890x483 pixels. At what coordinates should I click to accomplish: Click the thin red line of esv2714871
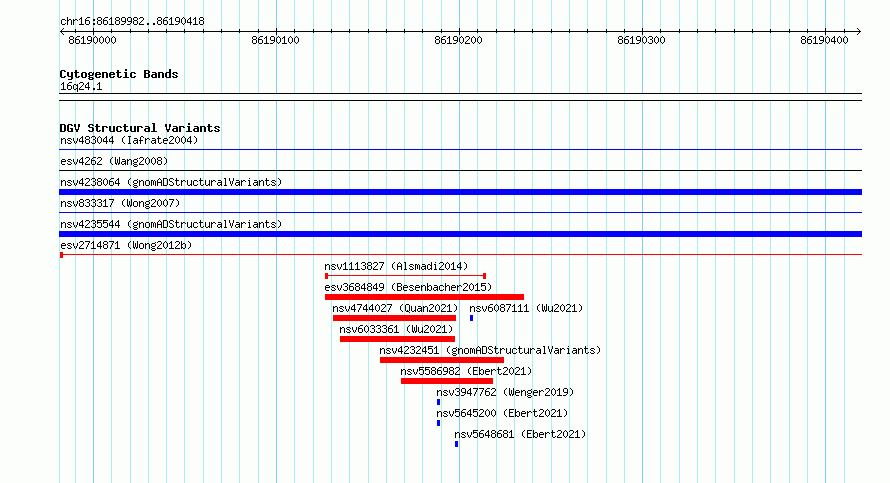tap(460, 255)
